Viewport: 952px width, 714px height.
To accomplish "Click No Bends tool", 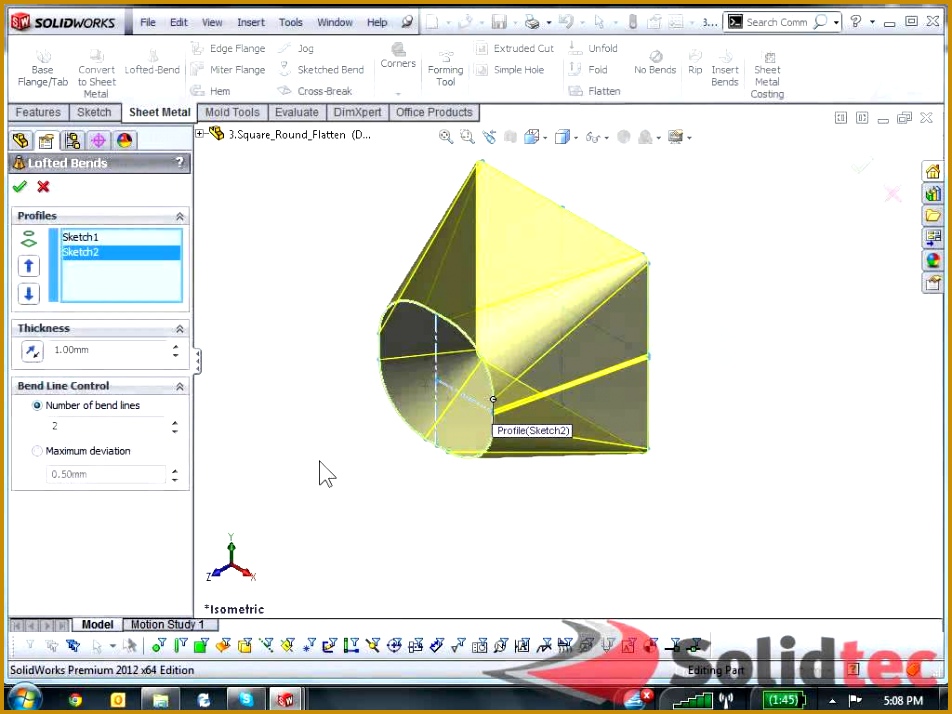I will [x=654, y=63].
